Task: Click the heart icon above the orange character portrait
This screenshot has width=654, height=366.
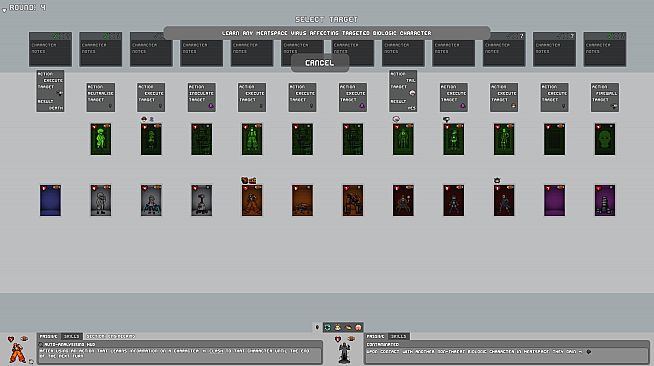Action: tap(11, 339)
